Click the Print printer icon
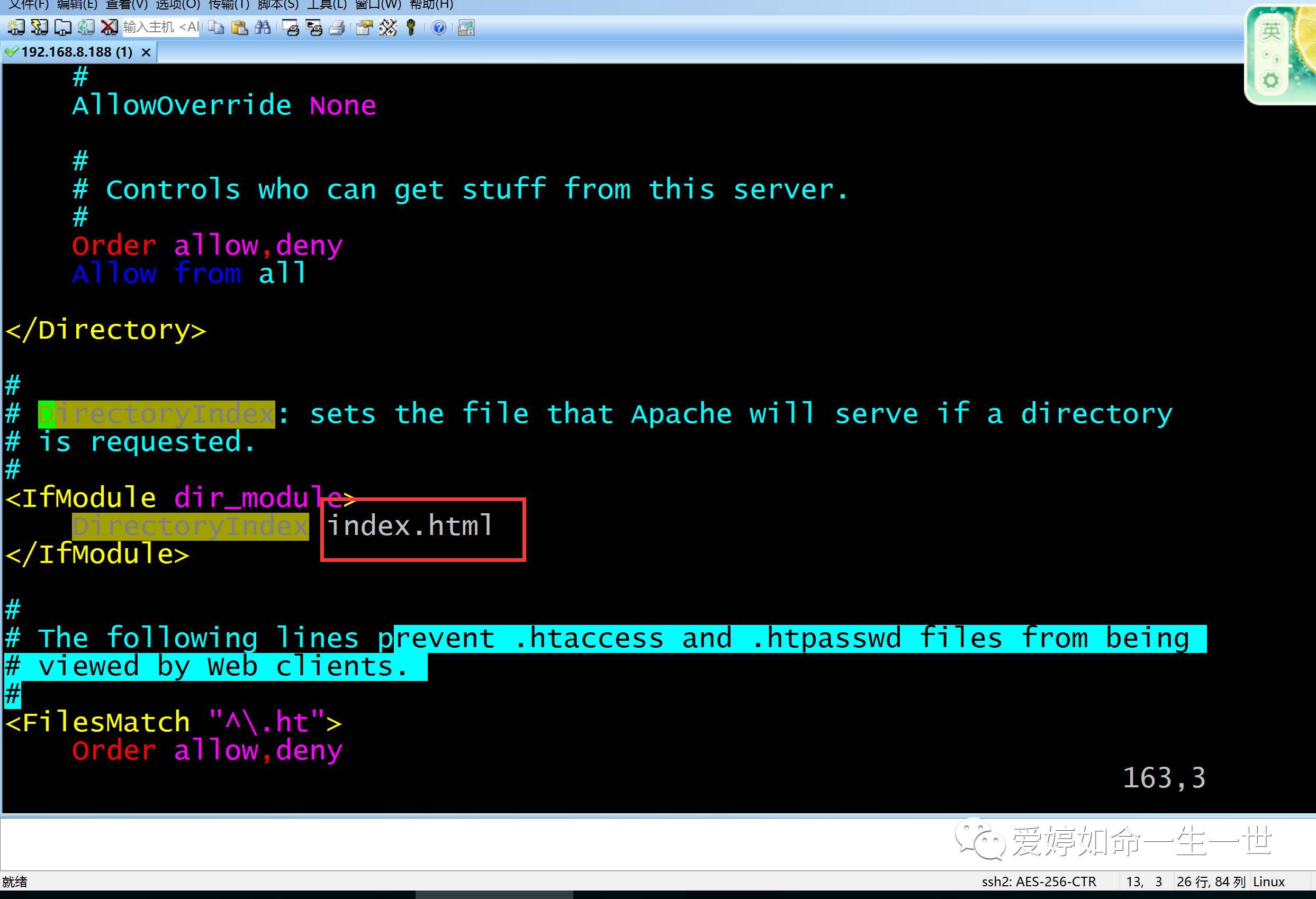The width and height of the screenshot is (1316, 899). pos(337,27)
